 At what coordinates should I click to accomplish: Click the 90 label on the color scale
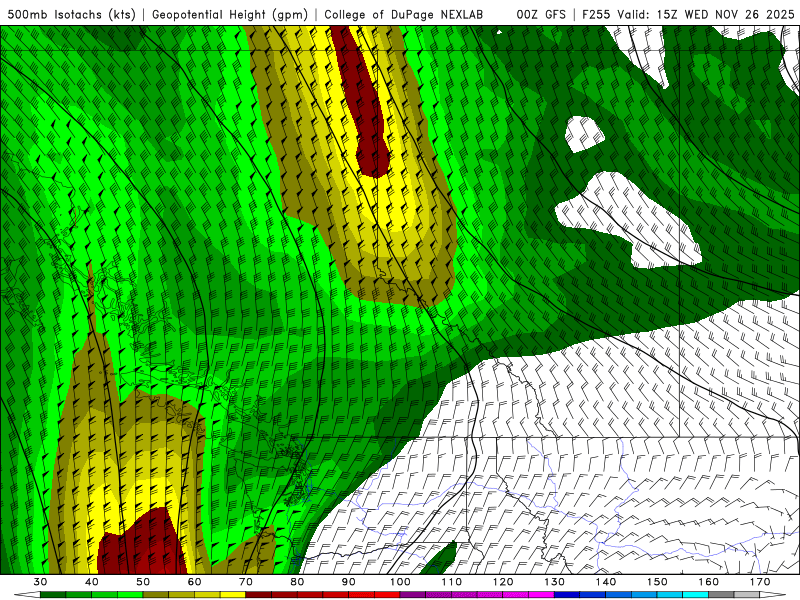pyautogui.click(x=348, y=582)
